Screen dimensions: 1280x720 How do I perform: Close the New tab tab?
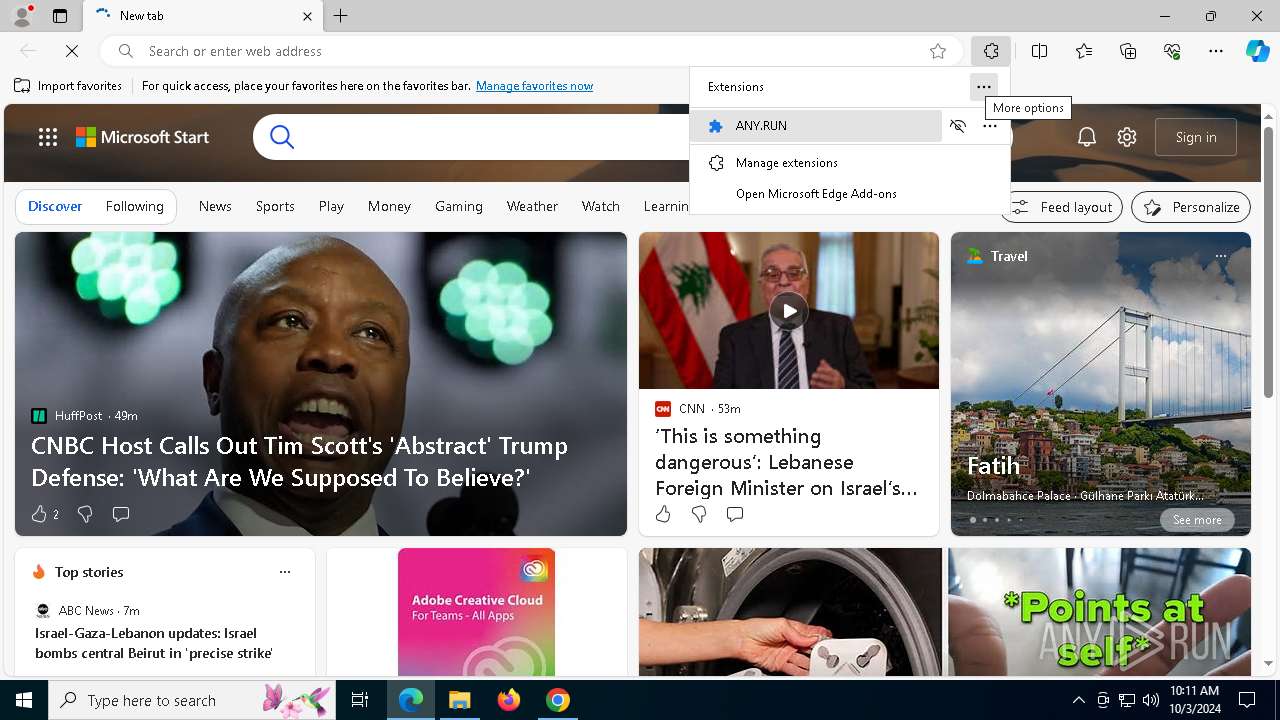click(307, 16)
